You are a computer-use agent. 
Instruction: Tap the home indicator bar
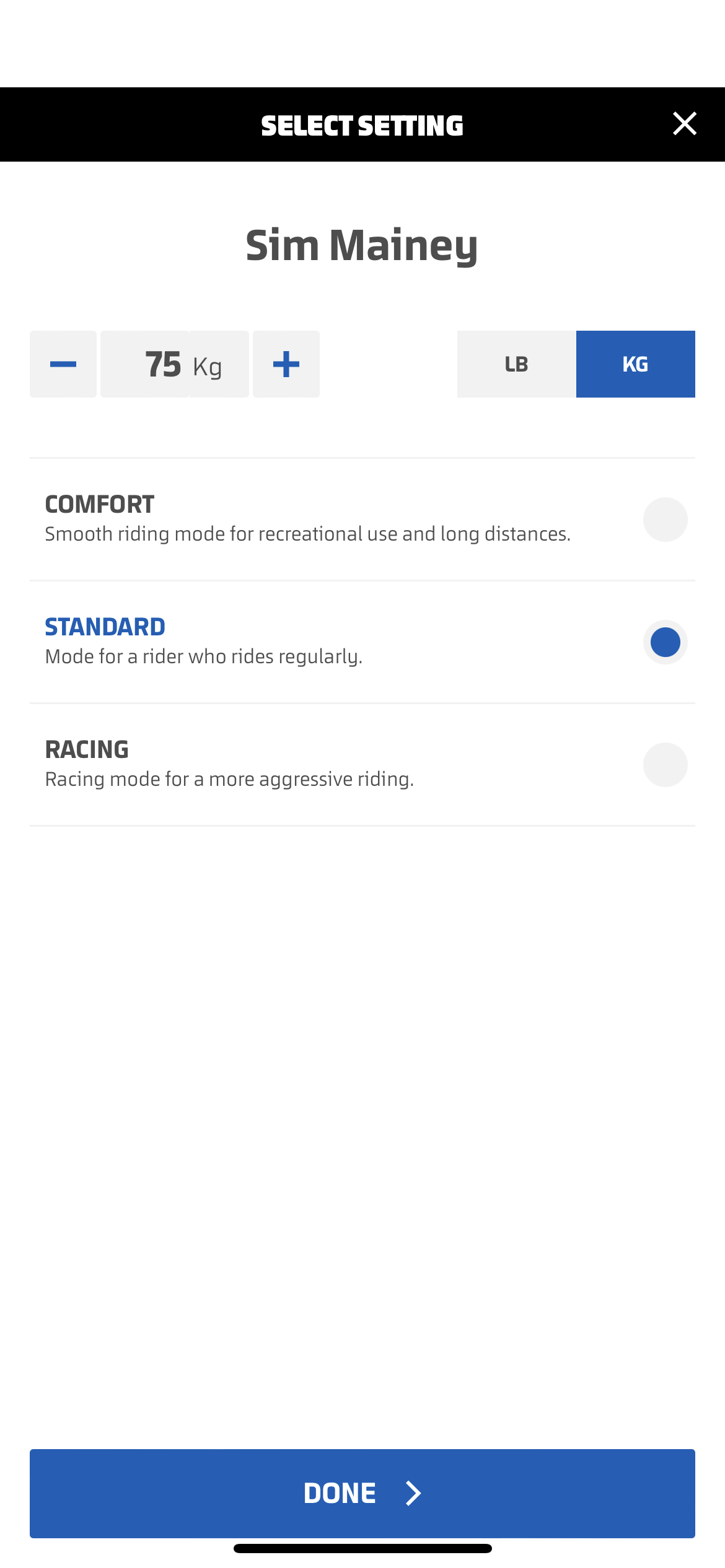362,1548
